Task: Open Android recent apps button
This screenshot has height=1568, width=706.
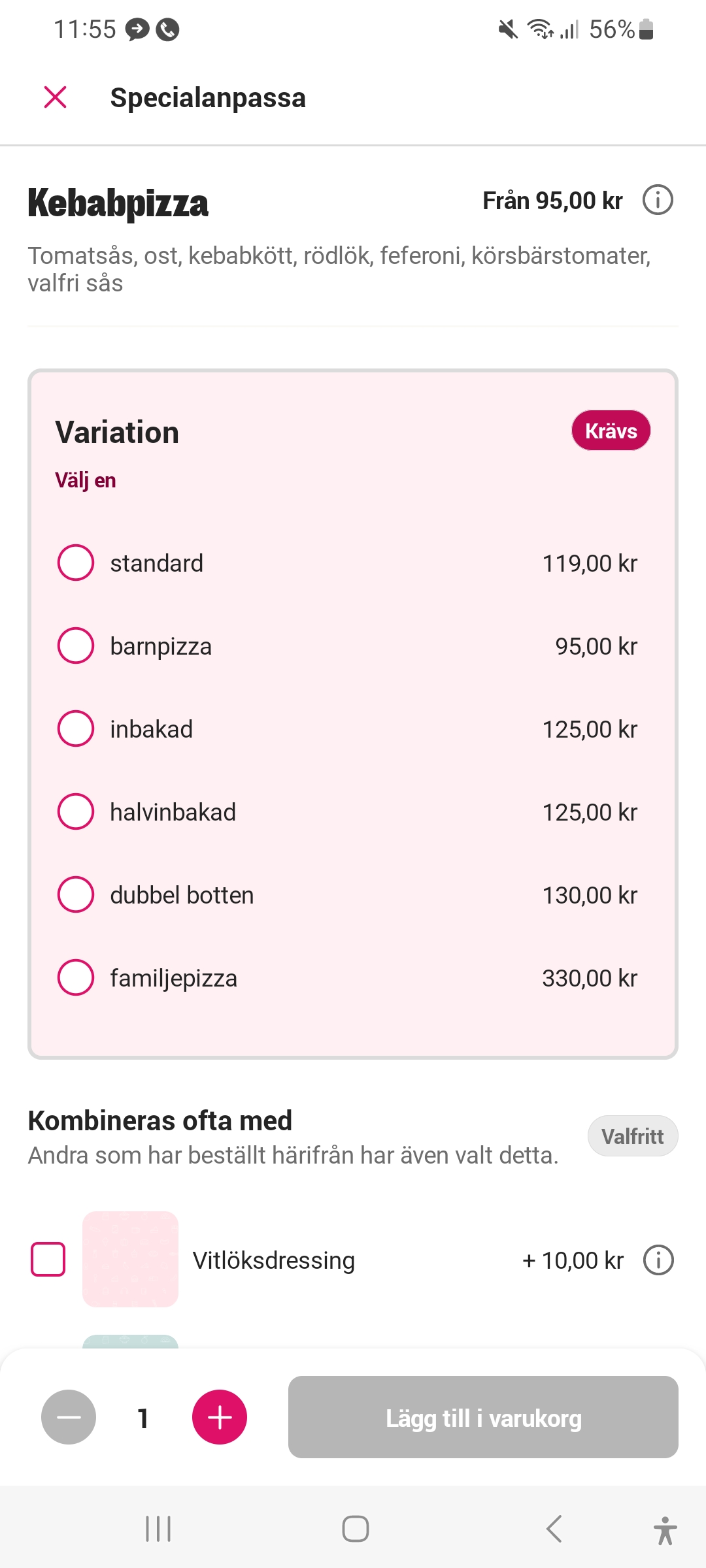Action: click(x=158, y=1529)
